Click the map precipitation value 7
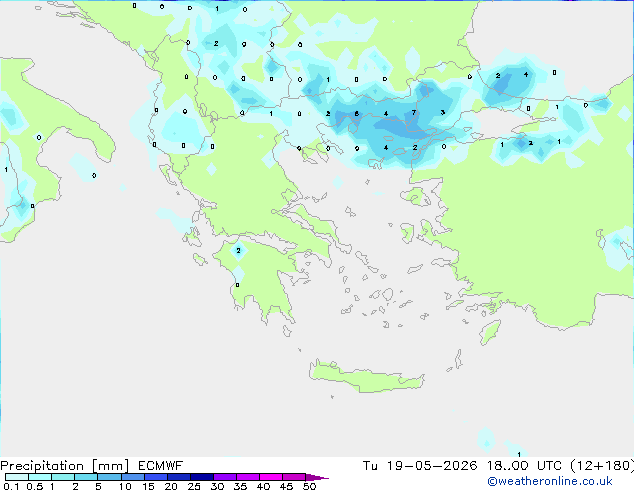 pyautogui.click(x=414, y=112)
